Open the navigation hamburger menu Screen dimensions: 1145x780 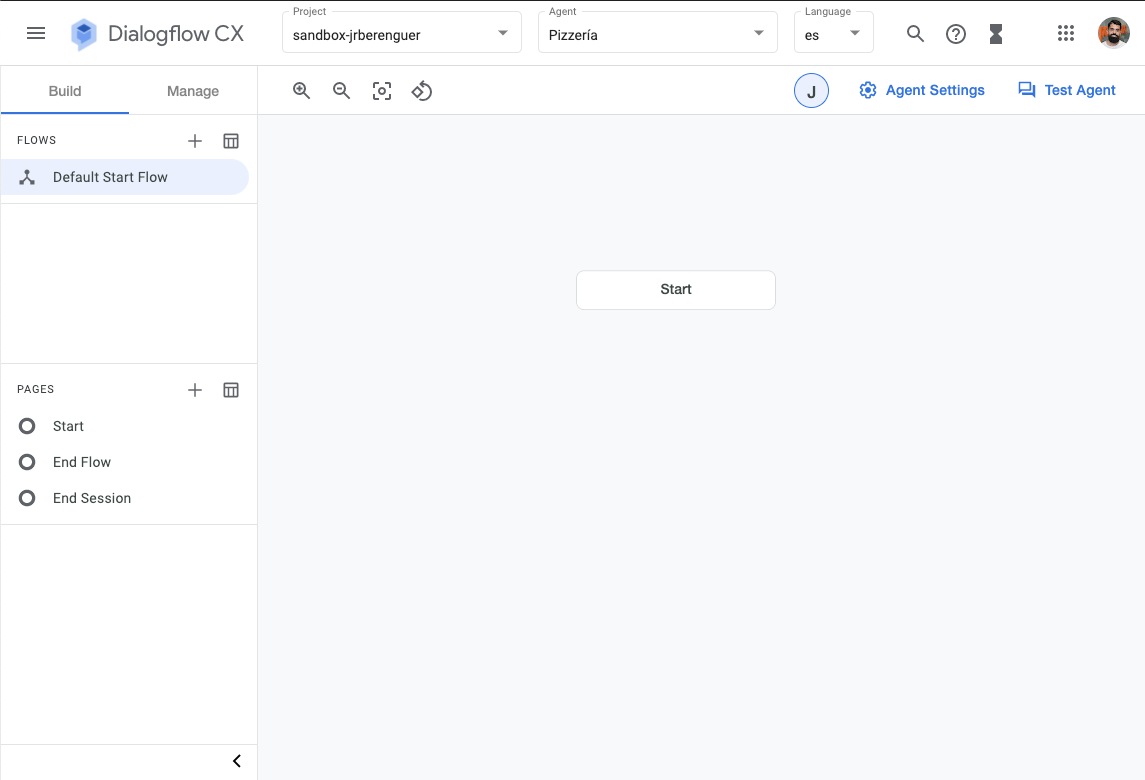click(x=36, y=32)
